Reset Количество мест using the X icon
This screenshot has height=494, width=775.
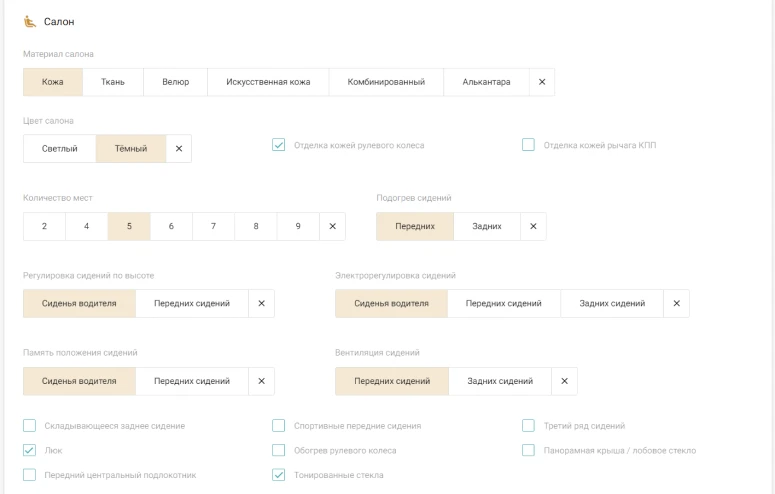click(x=332, y=226)
